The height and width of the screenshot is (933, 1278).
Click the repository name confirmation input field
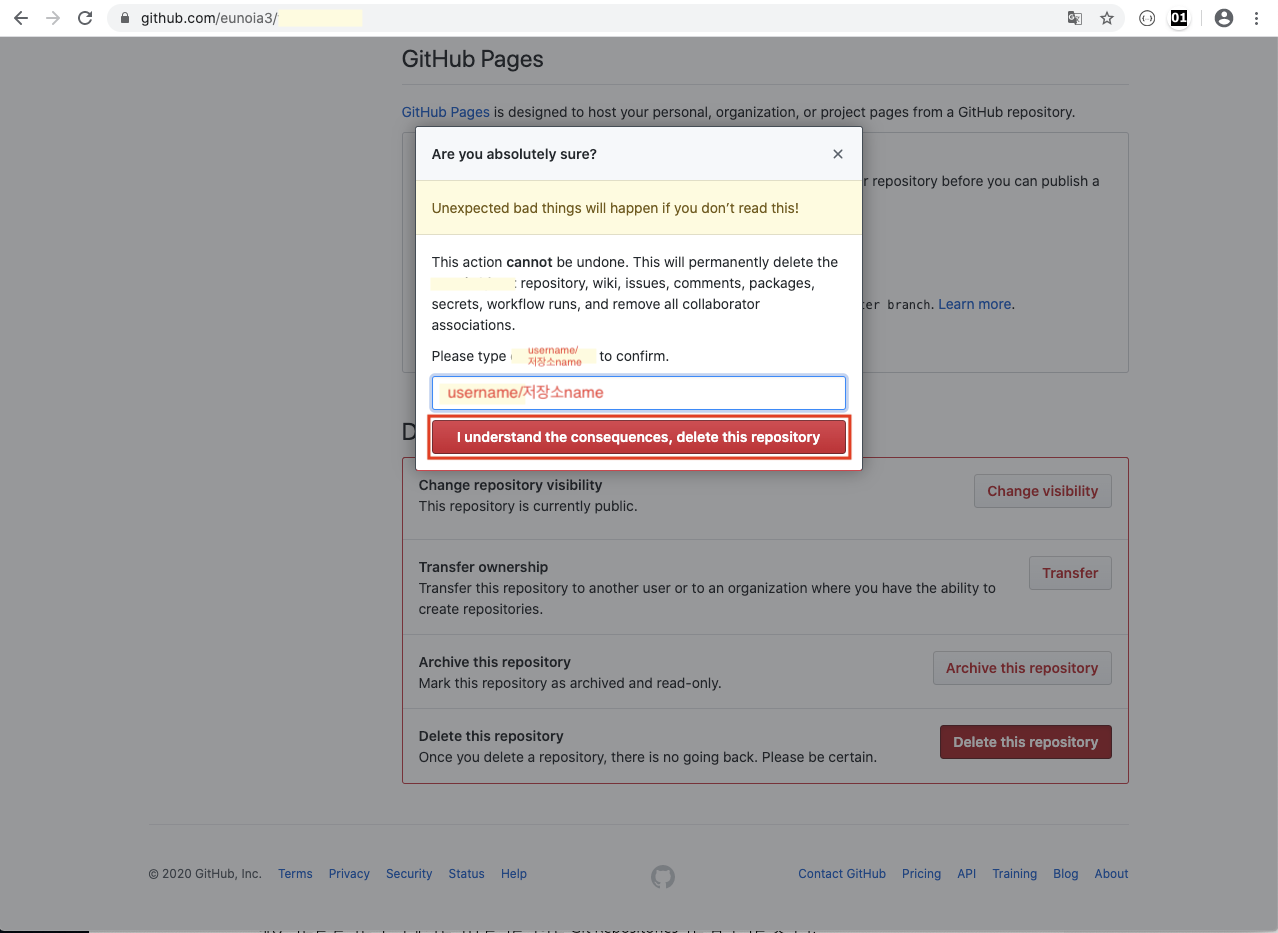coord(639,392)
